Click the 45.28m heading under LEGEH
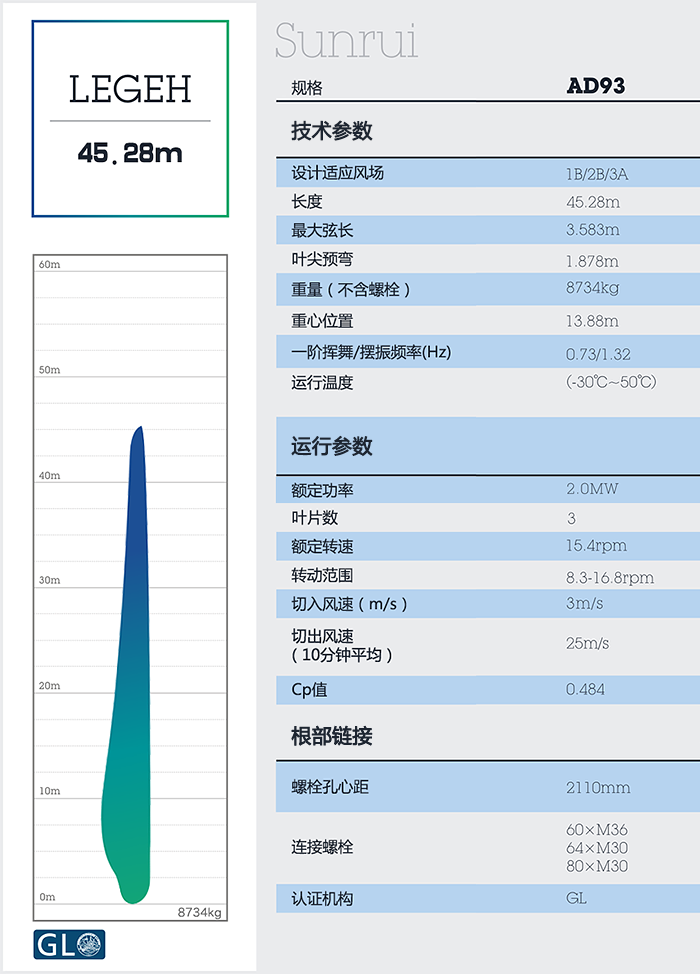Viewport: 700px width, 974px height. click(130, 153)
